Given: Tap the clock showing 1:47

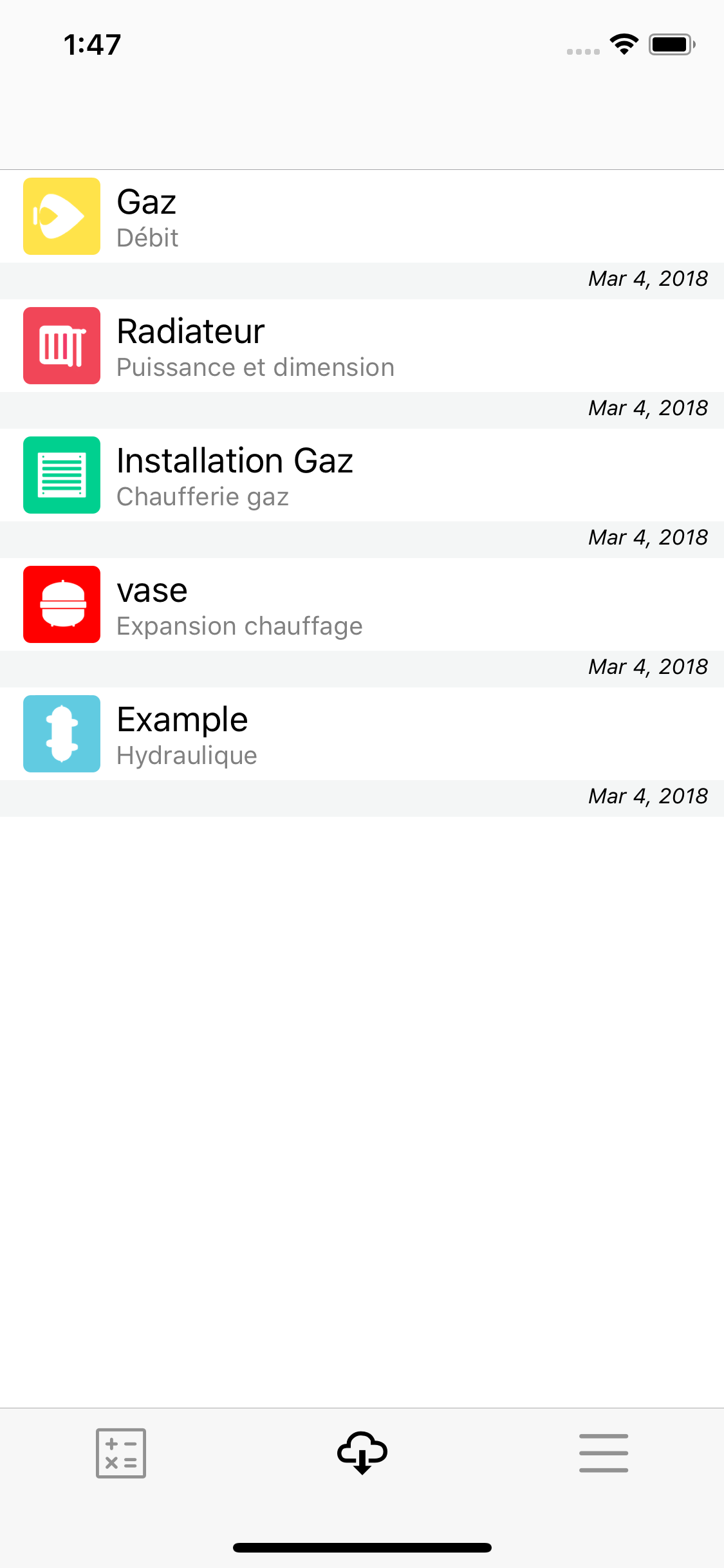Looking at the screenshot, I should (91, 43).
